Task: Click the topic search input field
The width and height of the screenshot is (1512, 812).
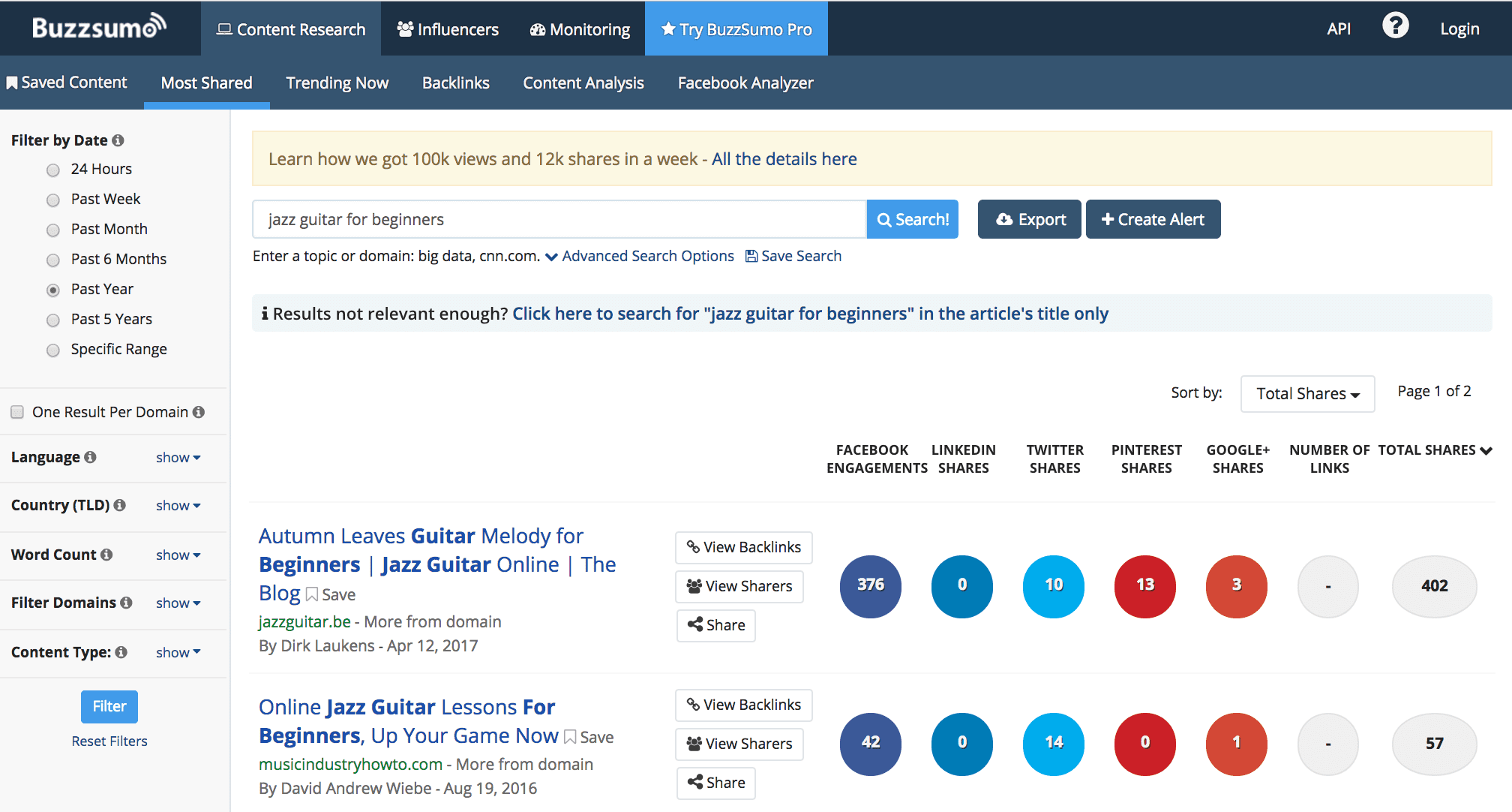Action: point(559,219)
